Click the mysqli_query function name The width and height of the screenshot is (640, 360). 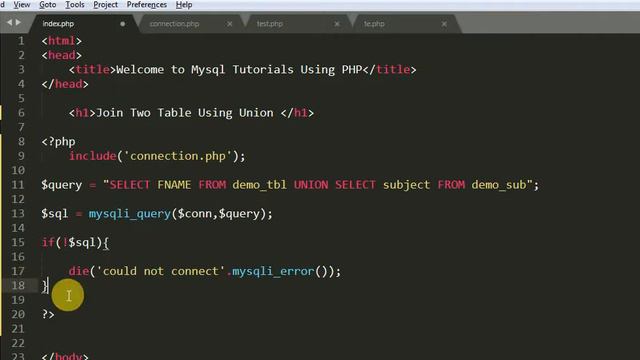[130, 213]
